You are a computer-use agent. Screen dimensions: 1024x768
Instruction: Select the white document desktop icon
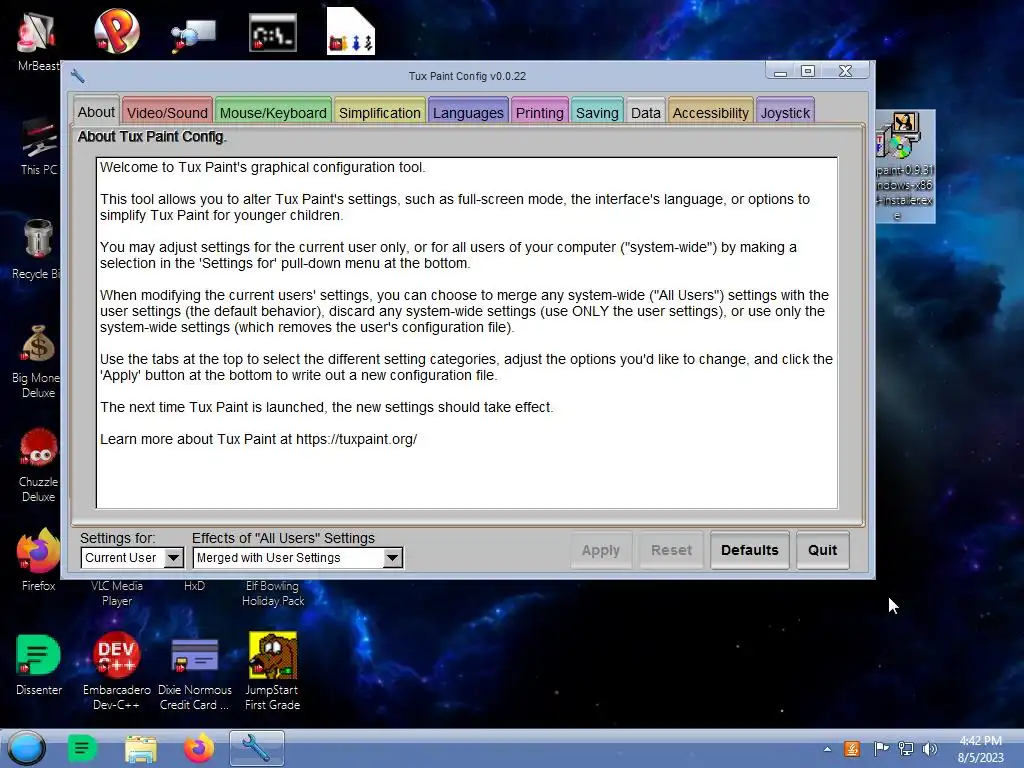351,31
